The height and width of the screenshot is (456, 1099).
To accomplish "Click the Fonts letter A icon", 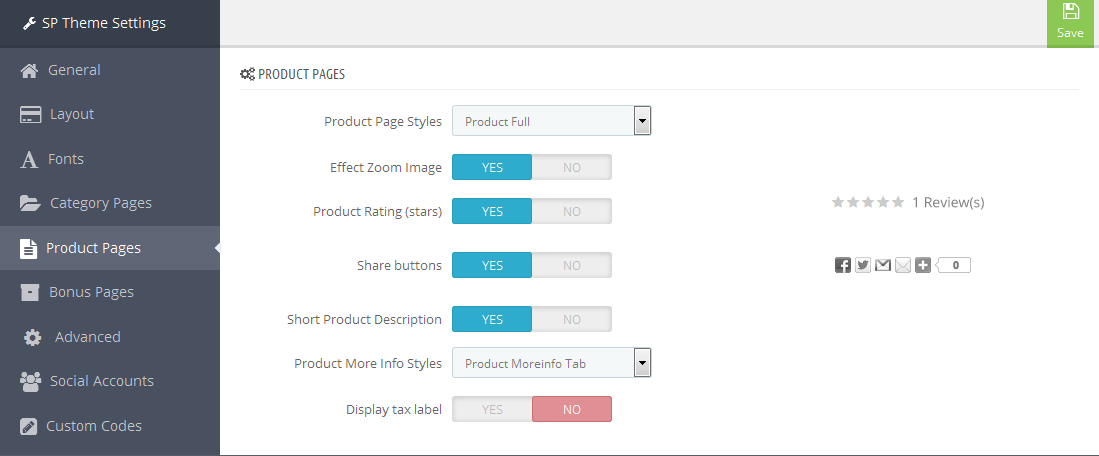I will (x=29, y=160).
